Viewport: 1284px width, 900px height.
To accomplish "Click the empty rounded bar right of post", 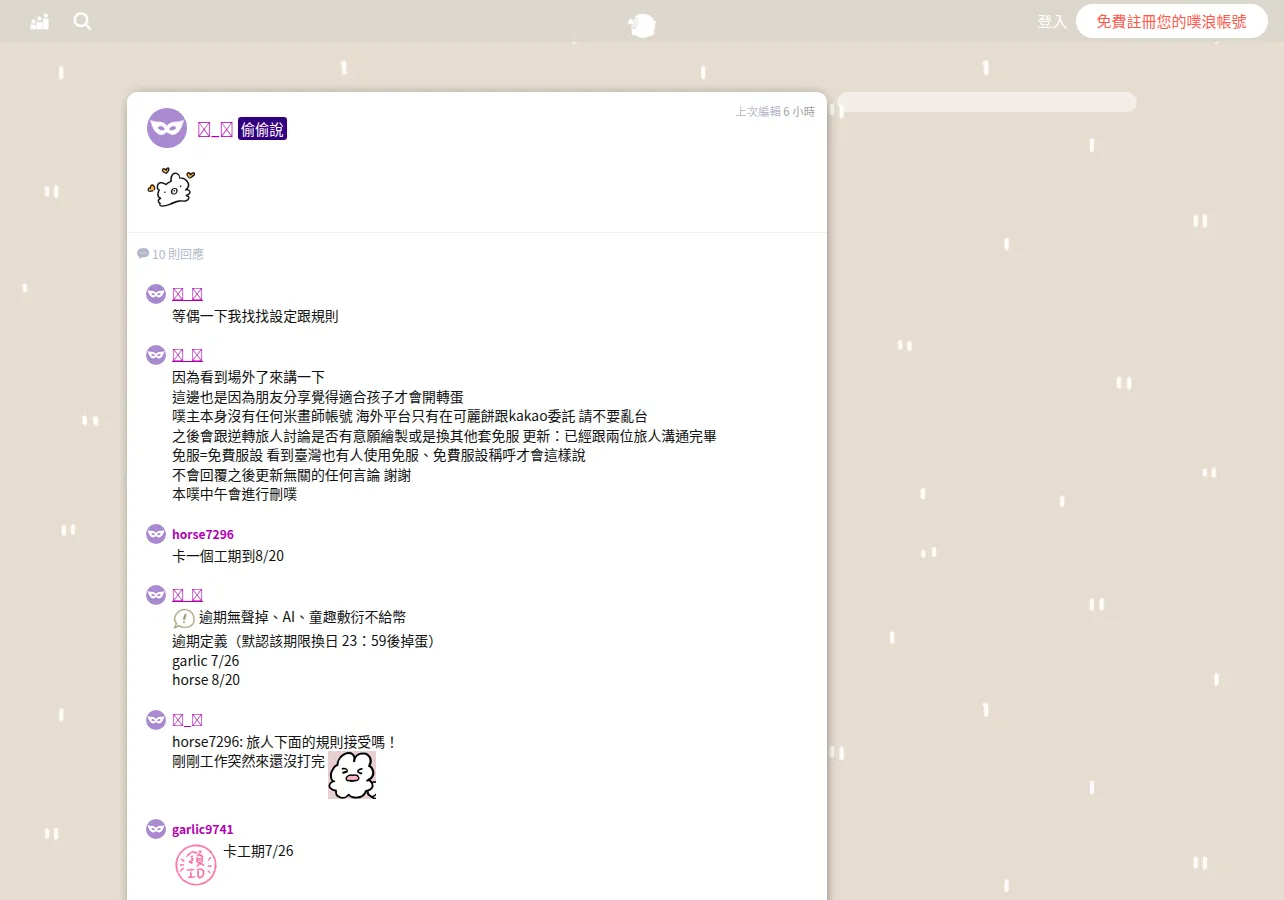I will [x=987, y=102].
